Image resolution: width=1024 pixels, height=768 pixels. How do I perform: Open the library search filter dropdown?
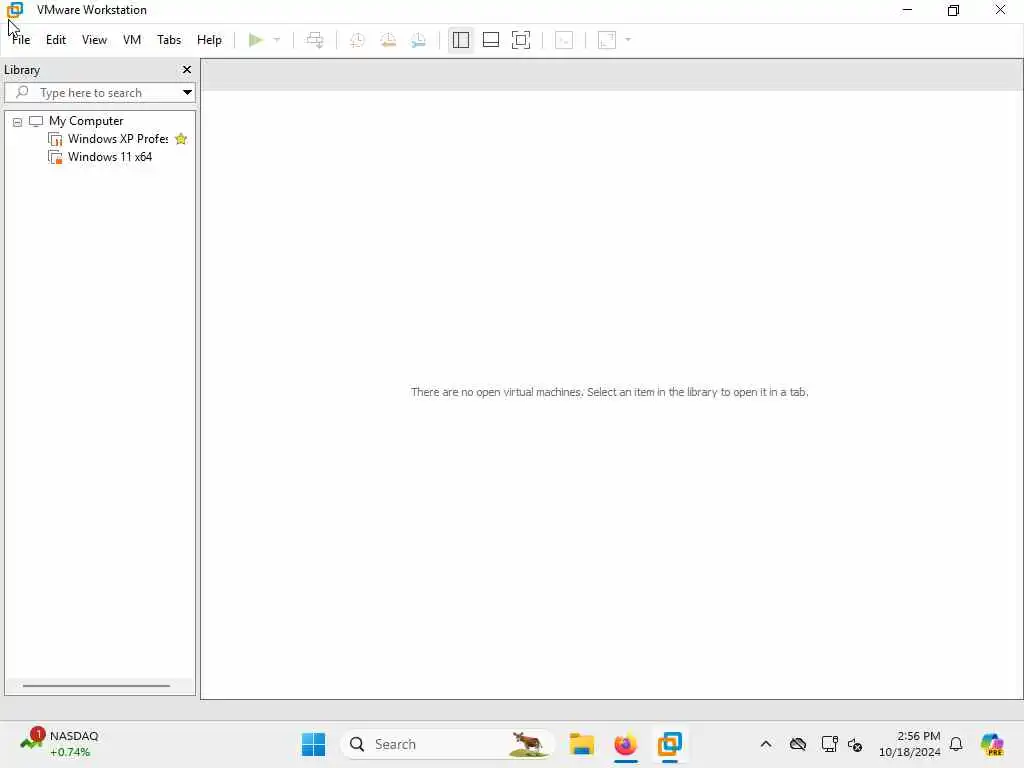click(x=187, y=92)
